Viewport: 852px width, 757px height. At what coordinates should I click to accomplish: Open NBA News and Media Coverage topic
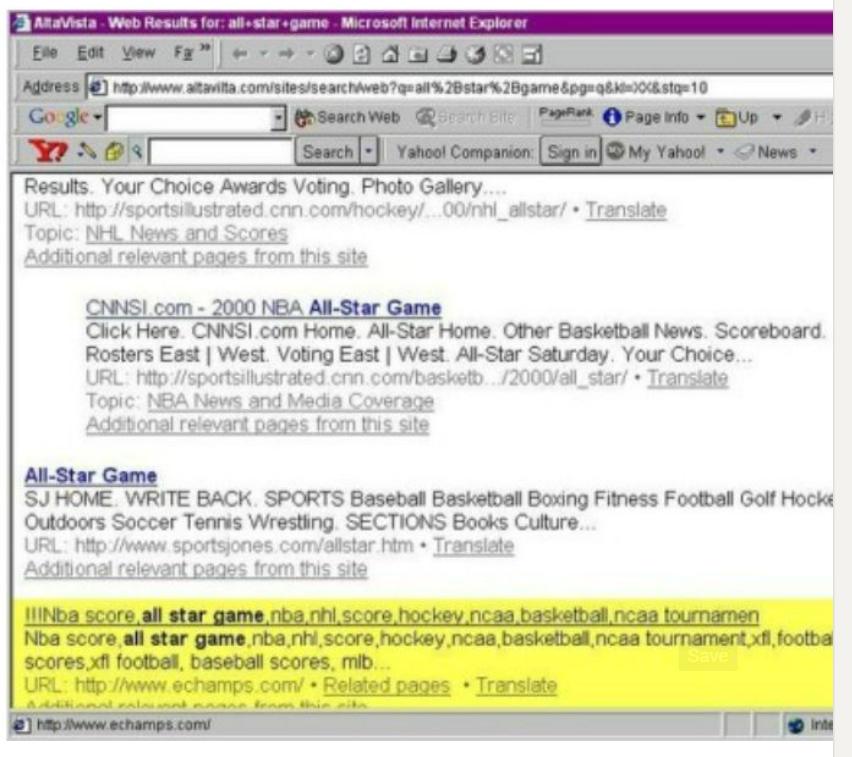[291, 401]
